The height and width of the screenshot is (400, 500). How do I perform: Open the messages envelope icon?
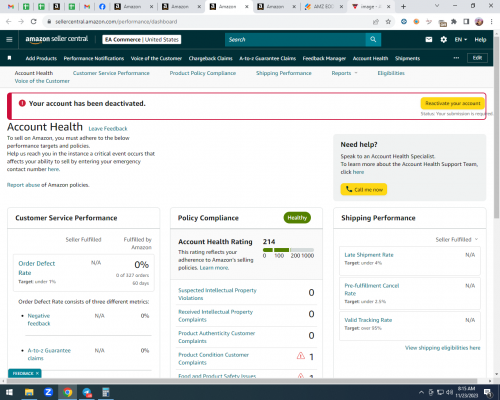(x=429, y=39)
